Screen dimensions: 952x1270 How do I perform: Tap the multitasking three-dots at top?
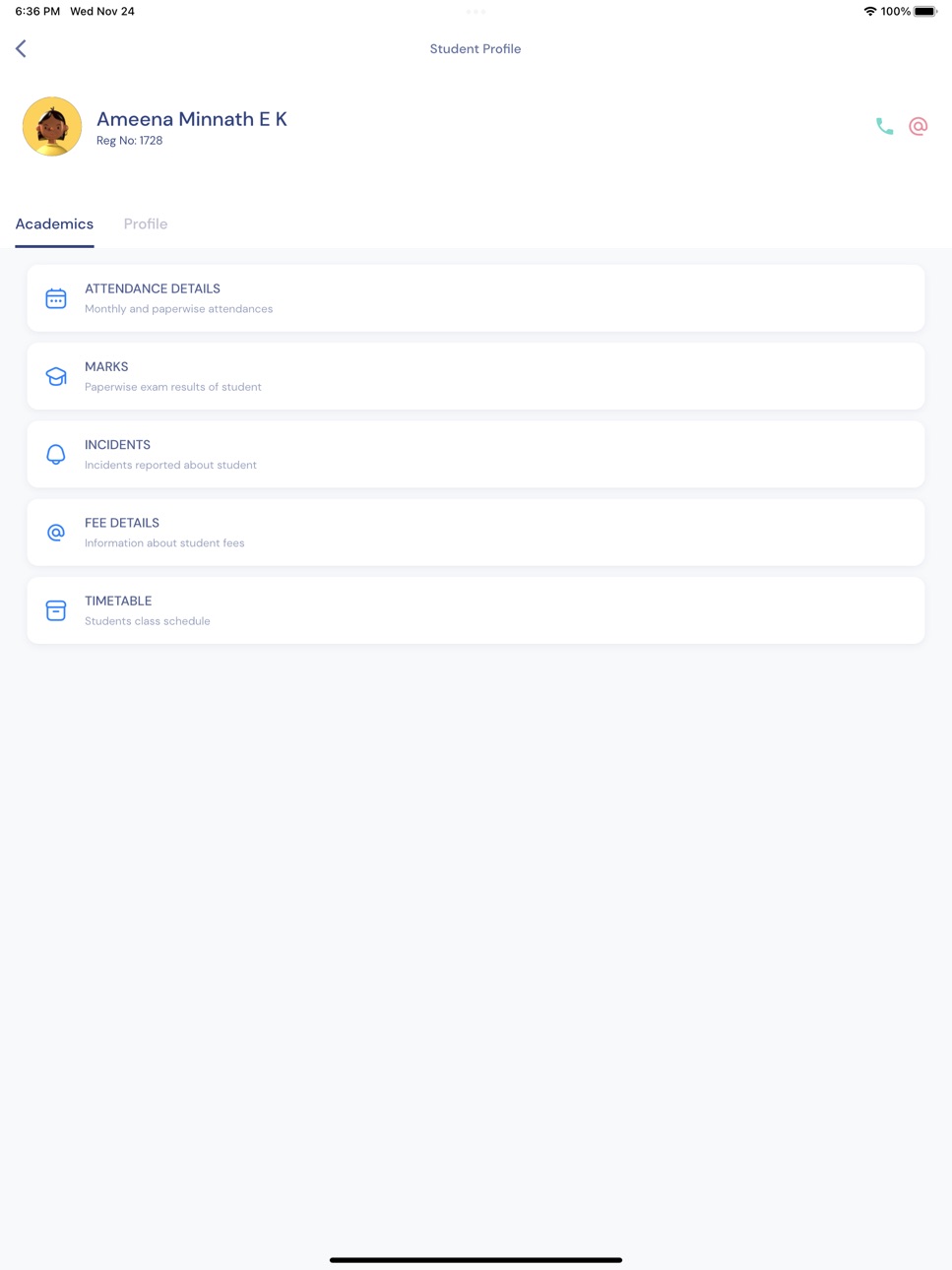coord(476,12)
